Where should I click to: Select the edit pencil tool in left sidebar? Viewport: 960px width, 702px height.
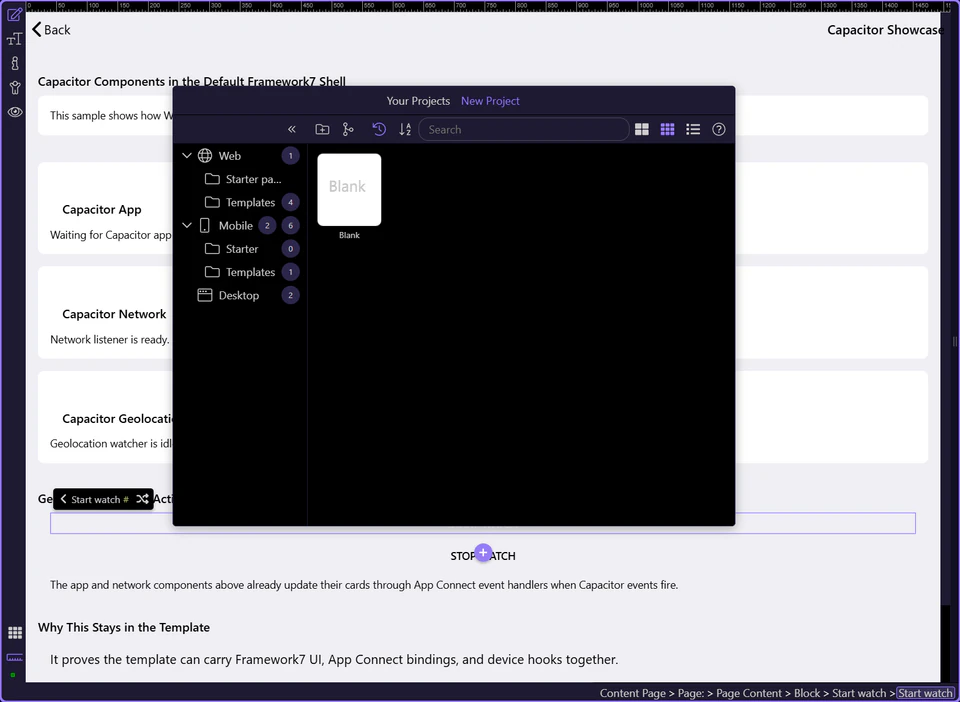coord(15,14)
